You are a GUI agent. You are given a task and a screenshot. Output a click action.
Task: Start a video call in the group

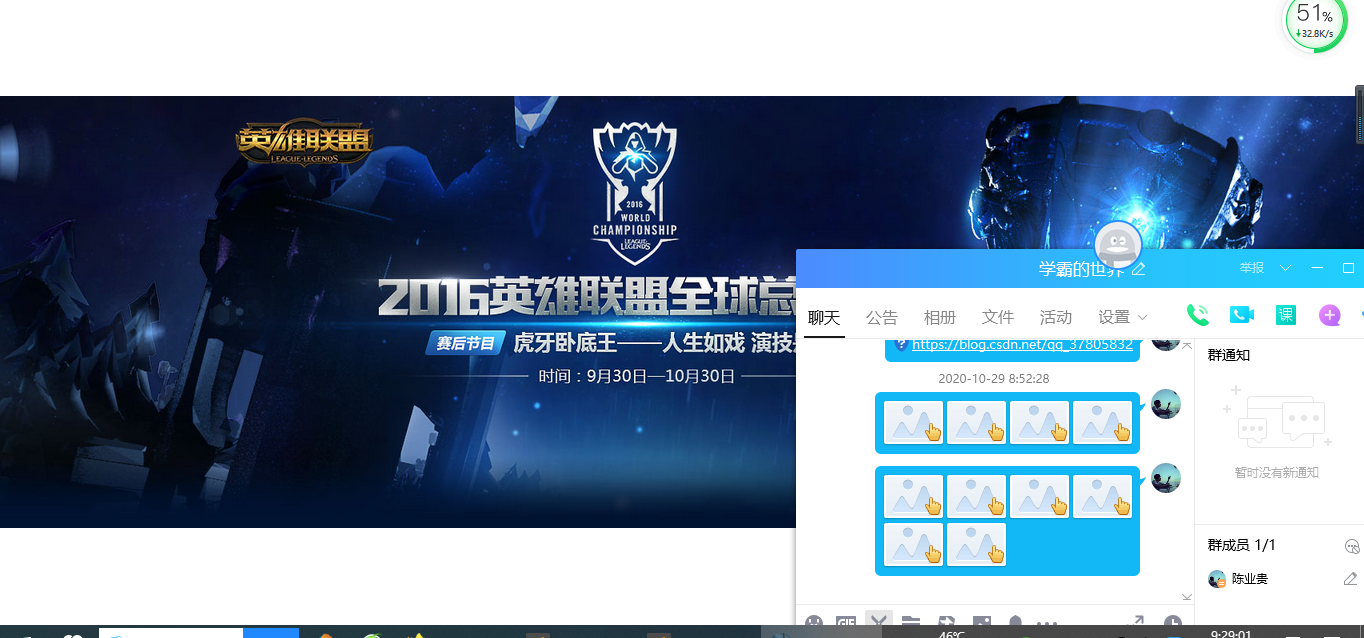pos(1241,315)
